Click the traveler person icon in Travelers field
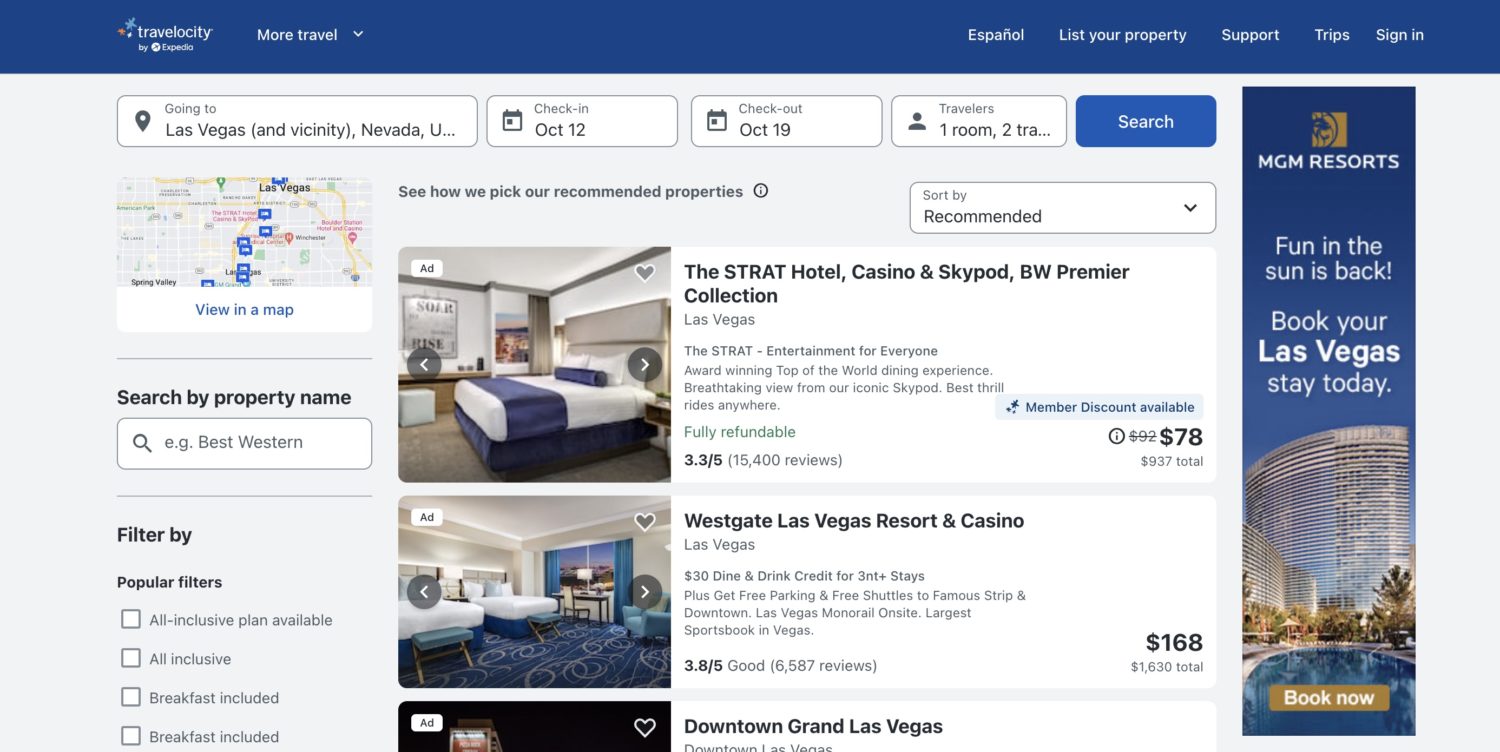 tap(916, 120)
